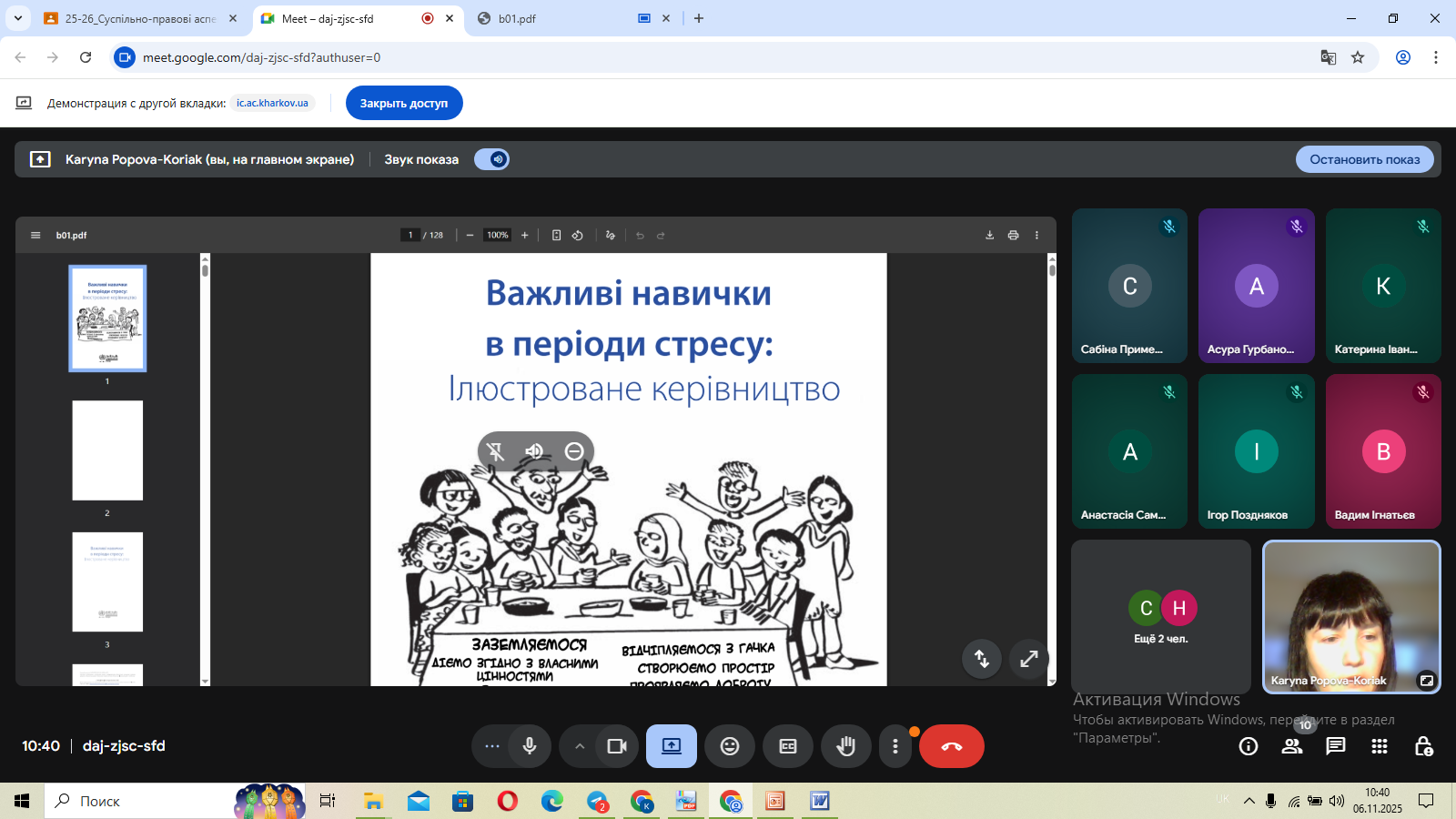Screen dimensions: 1456x819
Task: Open emoji reactions panel
Action: click(x=730, y=746)
